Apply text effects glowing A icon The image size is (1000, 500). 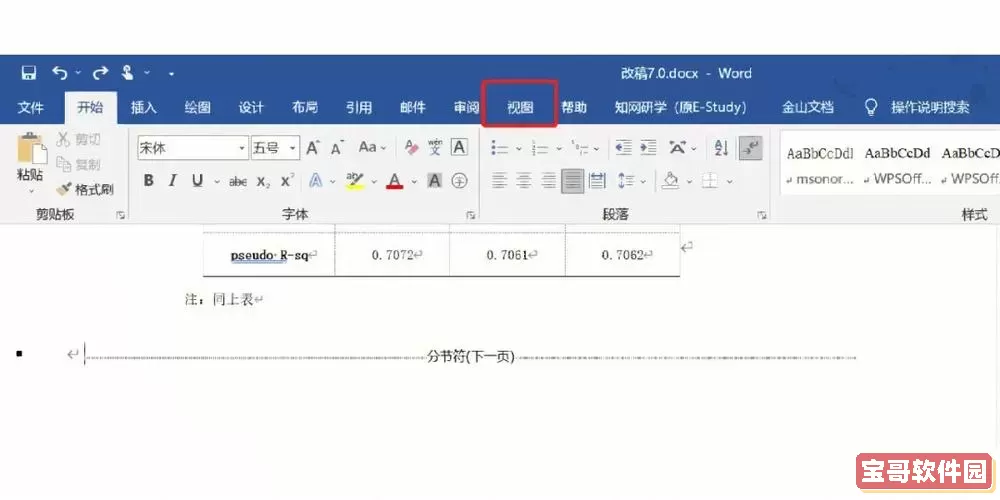click(x=316, y=180)
